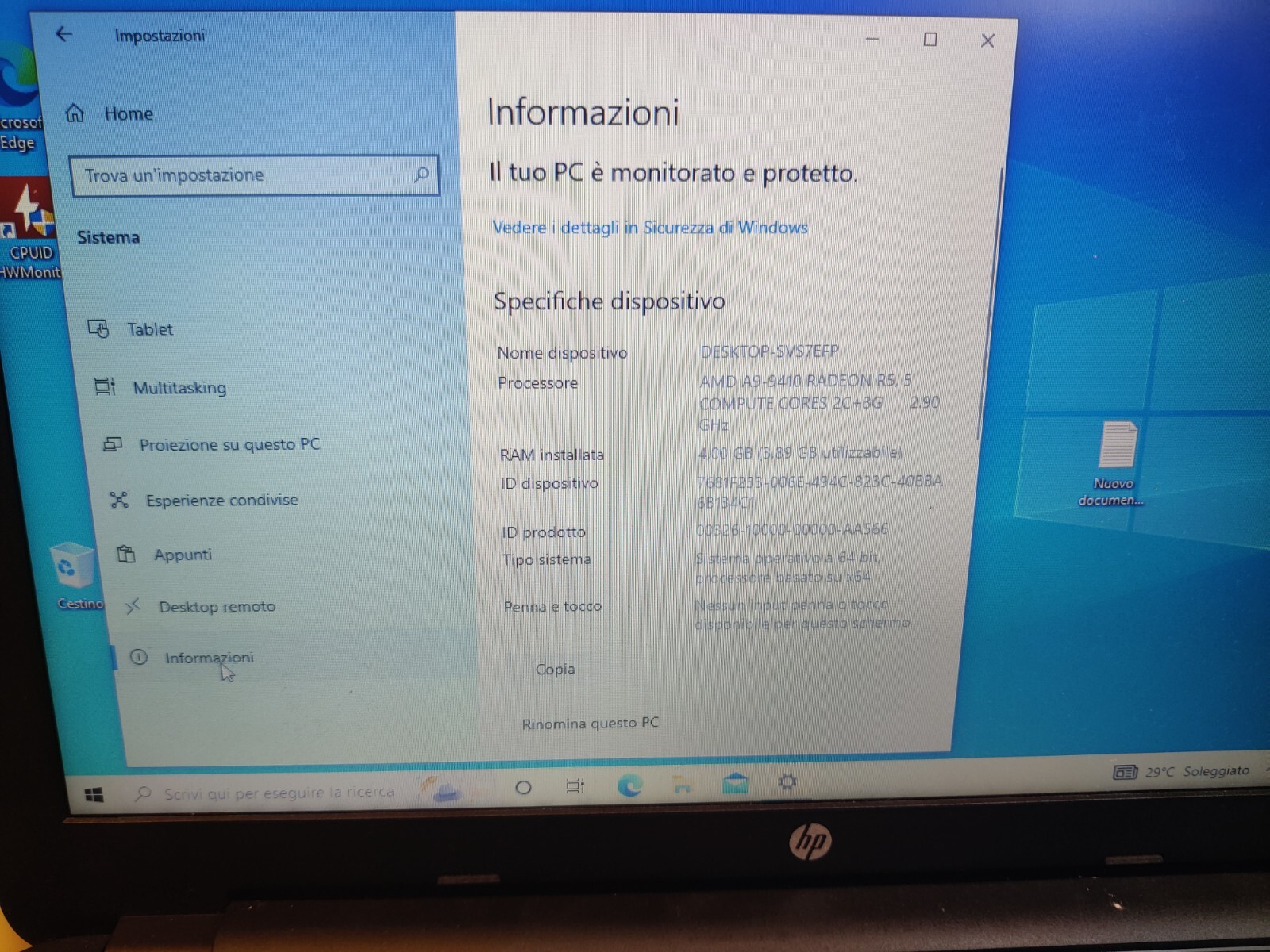Open 'Vedere i dettagli in Sicurezza di Windows' link
Screen dimensions: 1270x952
click(x=650, y=228)
